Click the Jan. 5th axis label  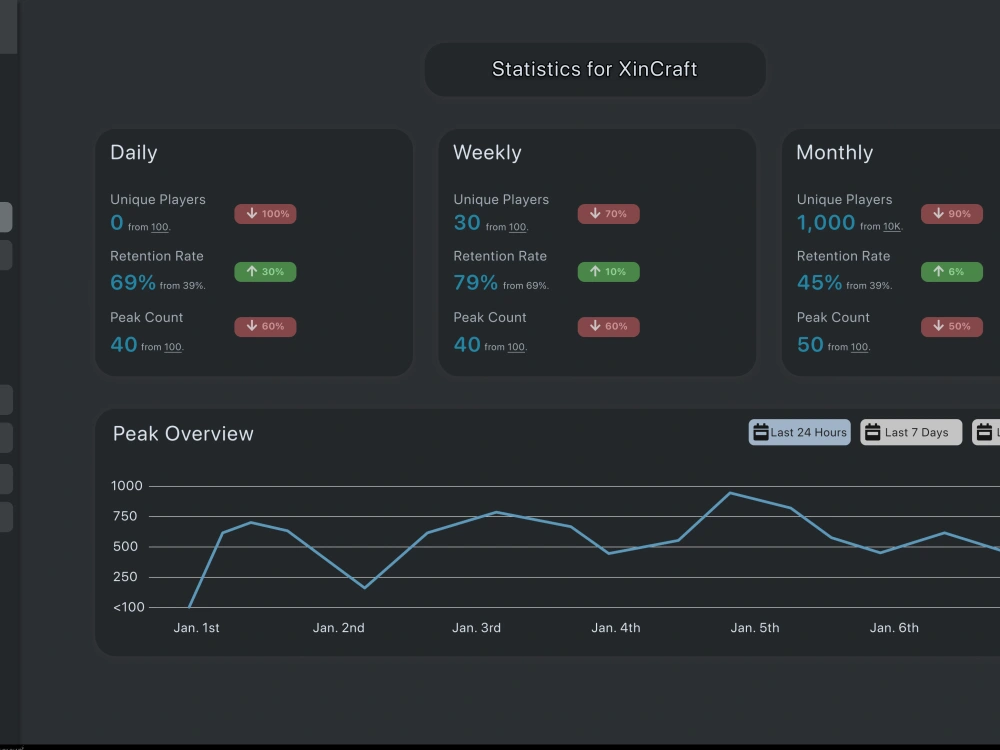coord(755,628)
